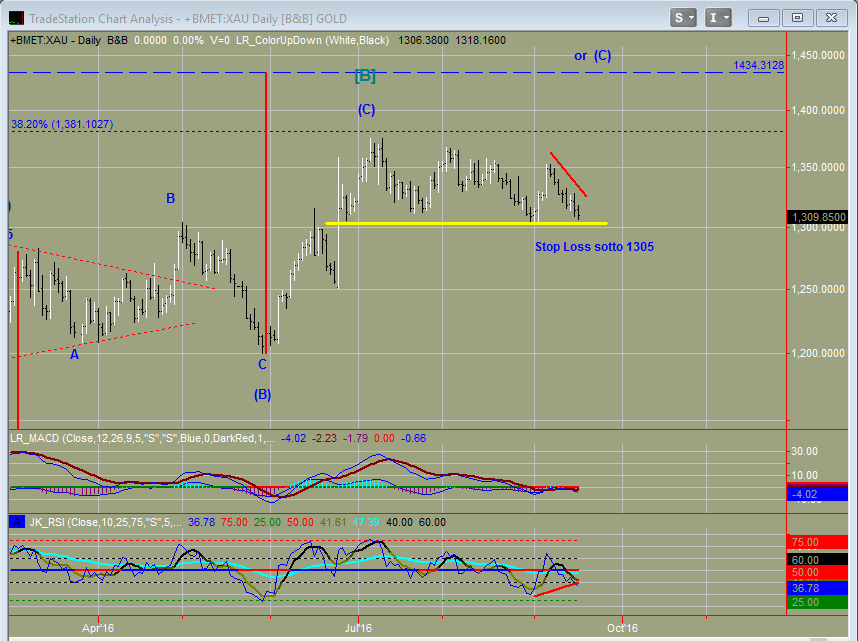Select the LR_ColorUpDown (White,Black) indicator label

(x=312, y=40)
